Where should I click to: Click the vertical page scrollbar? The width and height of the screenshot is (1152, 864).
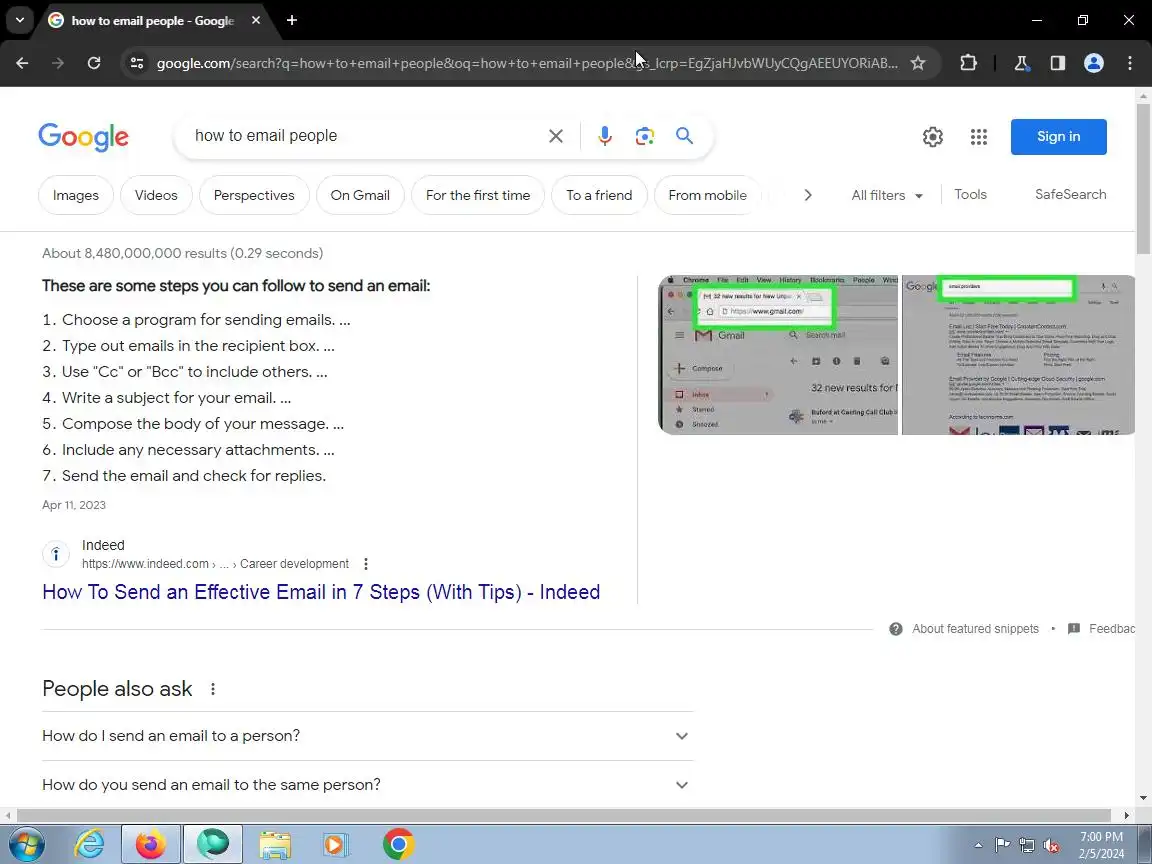(x=1143, y=180)
